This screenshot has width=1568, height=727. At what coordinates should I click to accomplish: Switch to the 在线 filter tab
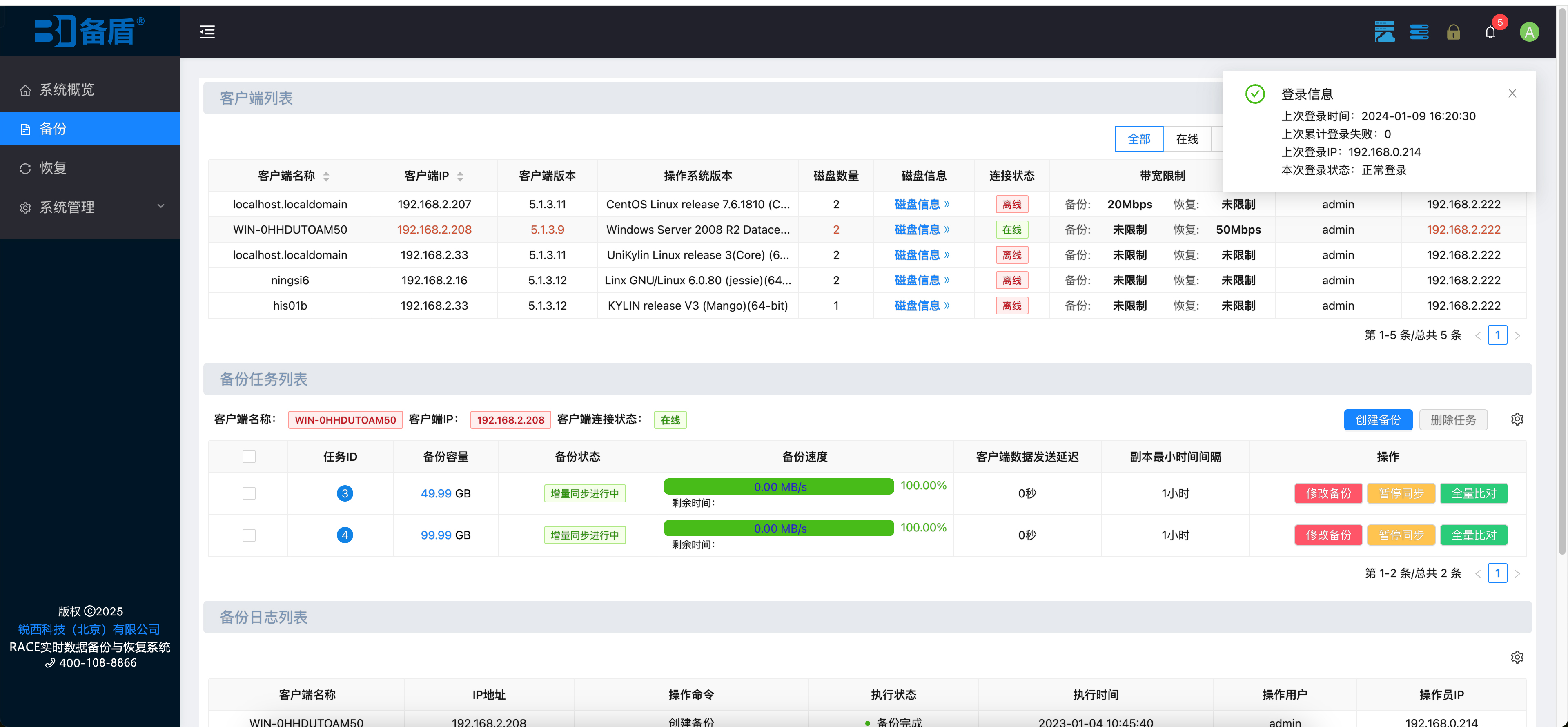(1186, 139)
